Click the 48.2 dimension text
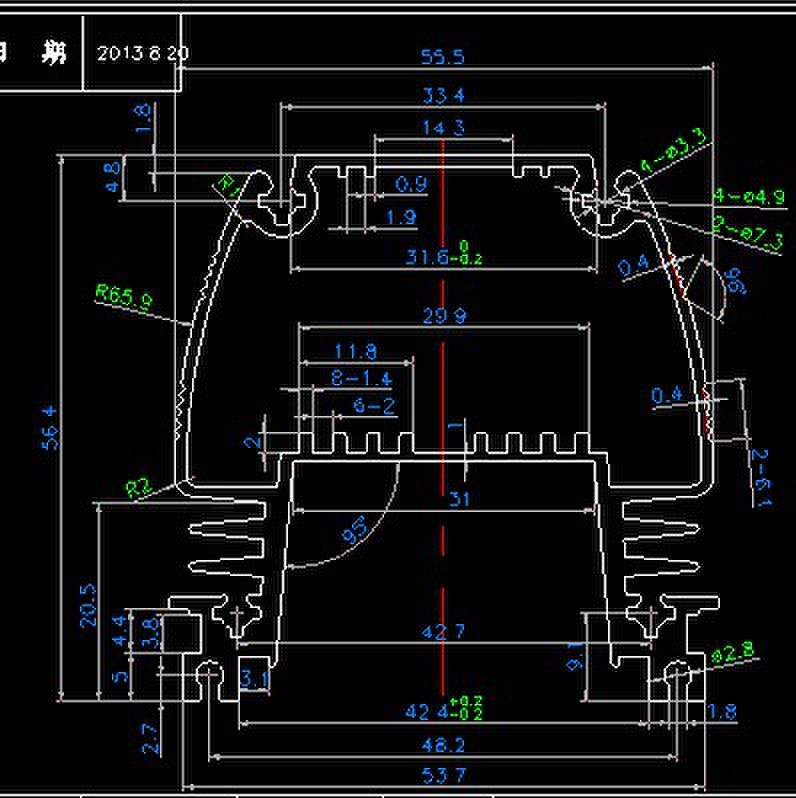The height and width of the screenshot is (798, 796). [443, 745]
